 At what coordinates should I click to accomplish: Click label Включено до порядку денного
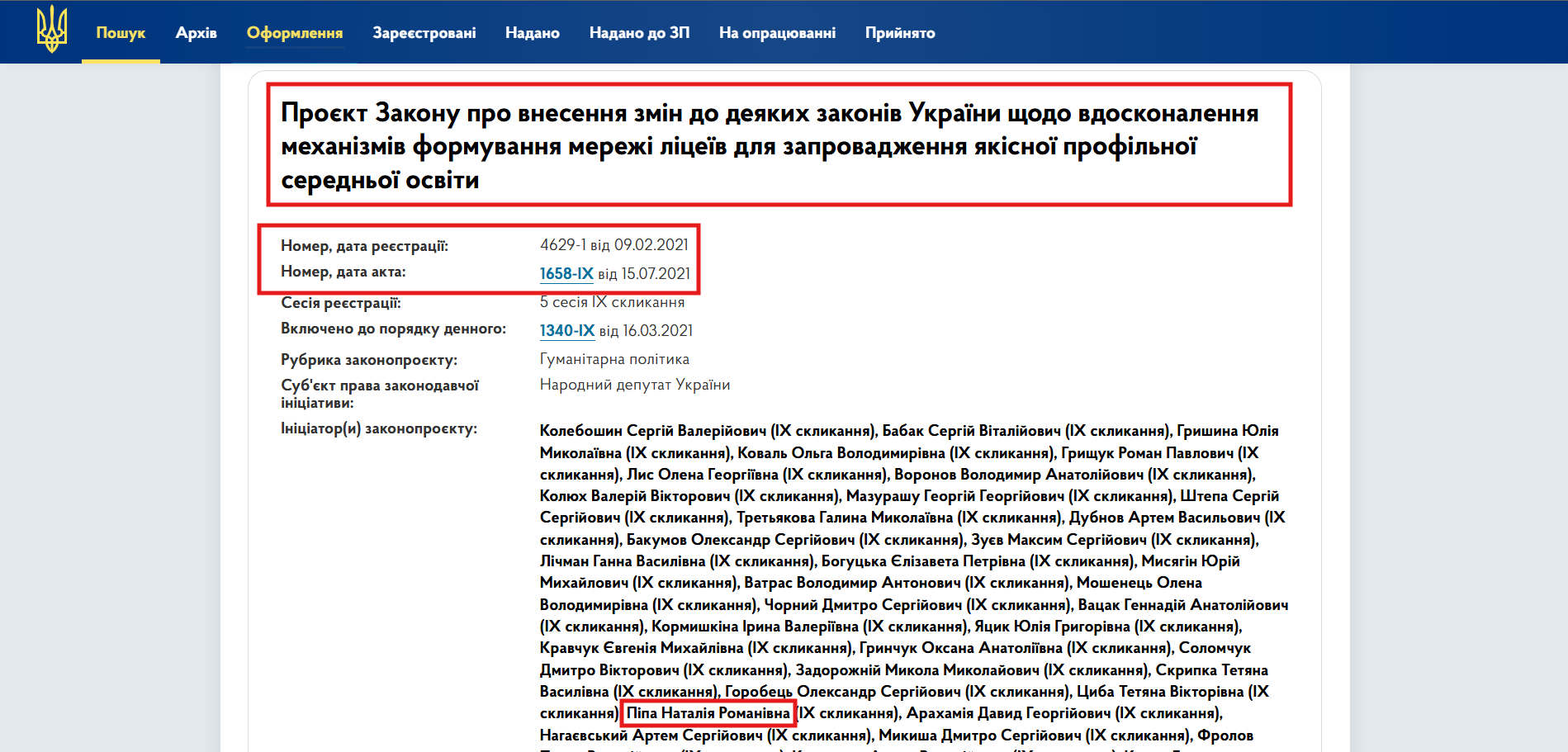point(393,329)
